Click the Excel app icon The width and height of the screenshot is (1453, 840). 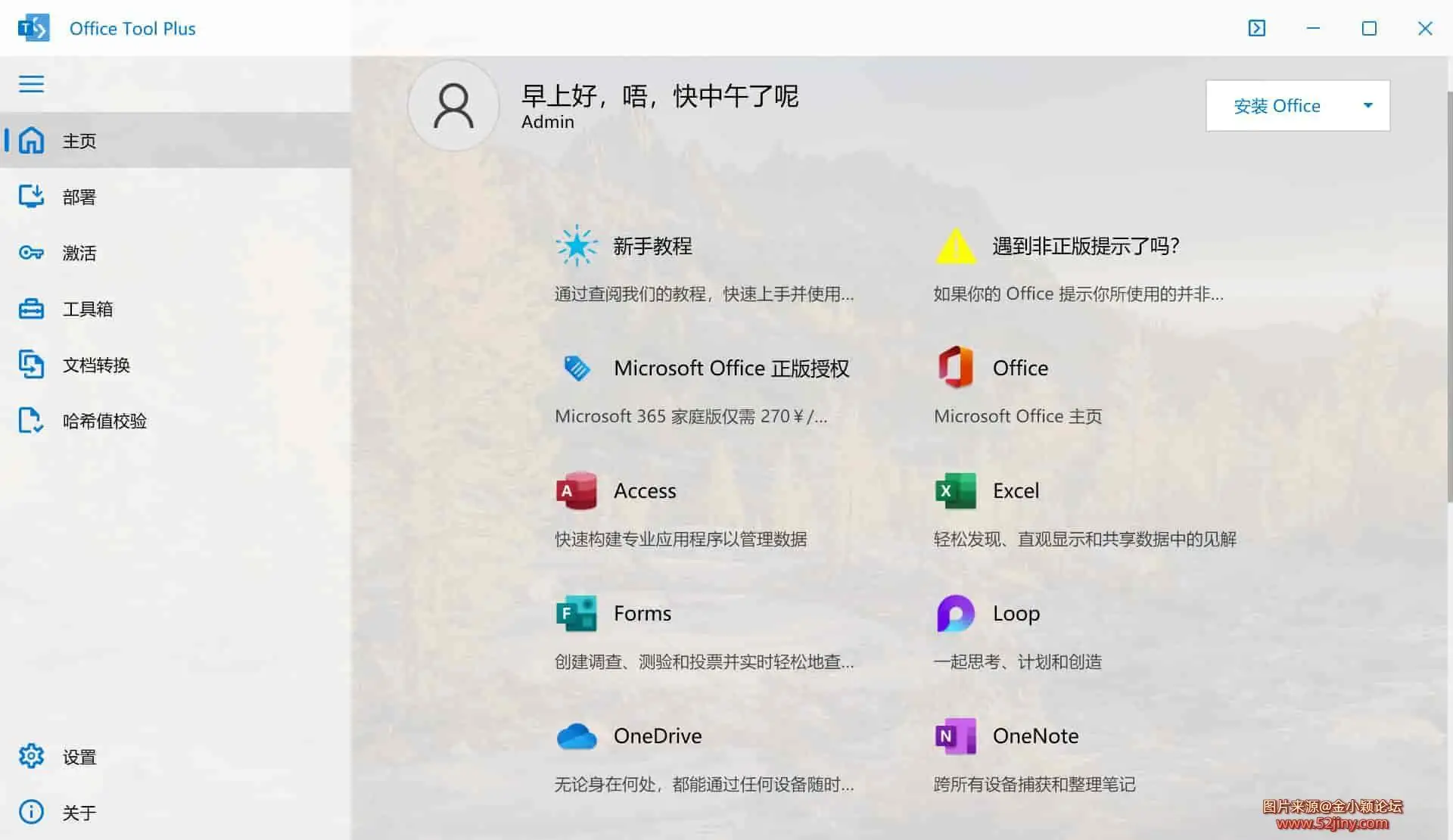956,491
